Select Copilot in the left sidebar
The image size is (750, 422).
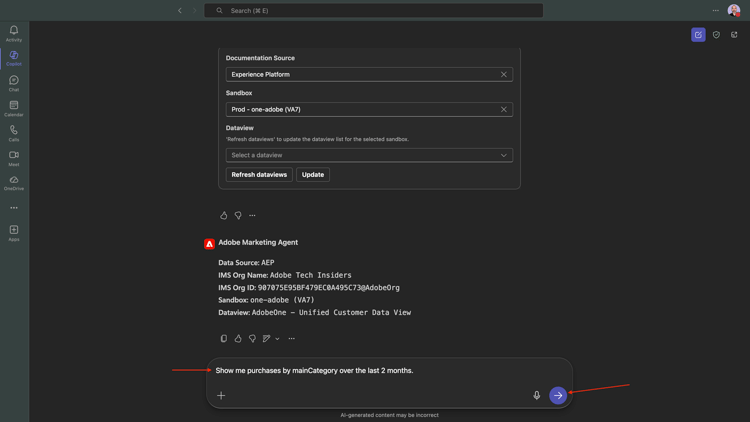(x=14, y=58)
